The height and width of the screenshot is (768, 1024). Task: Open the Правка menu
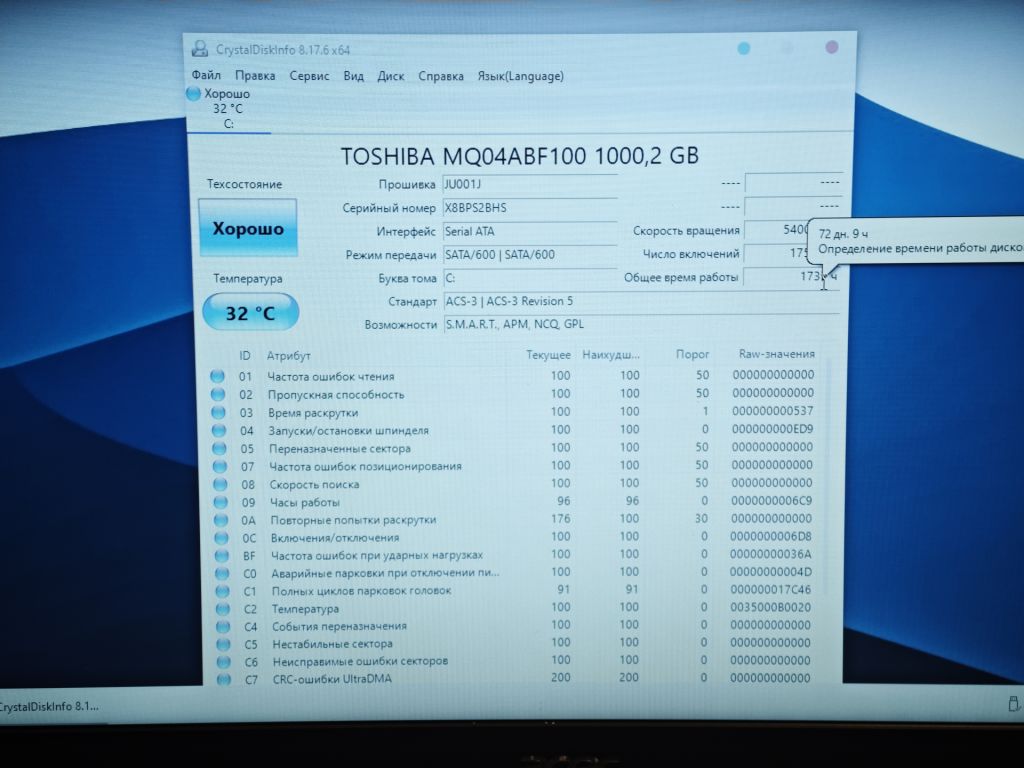pos(255,76)
